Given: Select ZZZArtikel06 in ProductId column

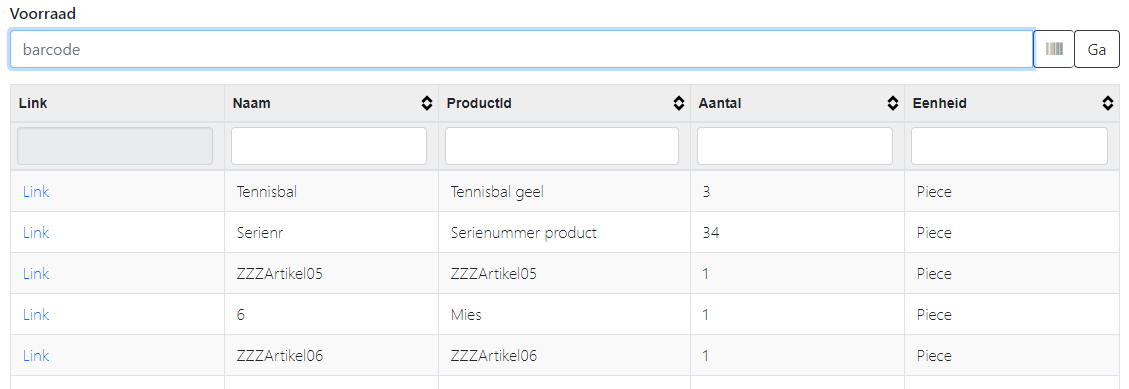Looking at the screenshot, I should pos(564,356).
